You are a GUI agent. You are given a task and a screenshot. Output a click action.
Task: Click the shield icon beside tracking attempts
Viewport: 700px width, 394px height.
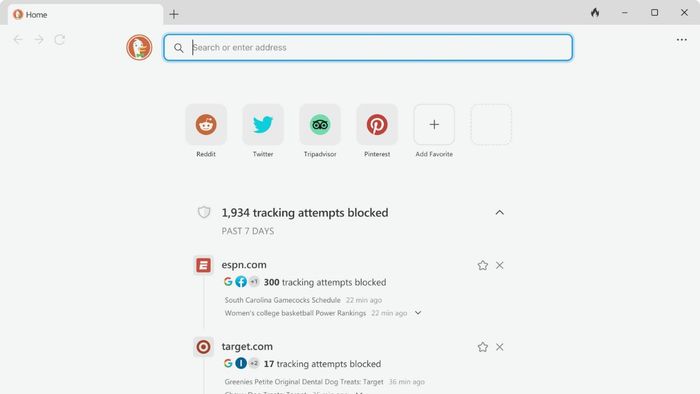tap(204, 212)
